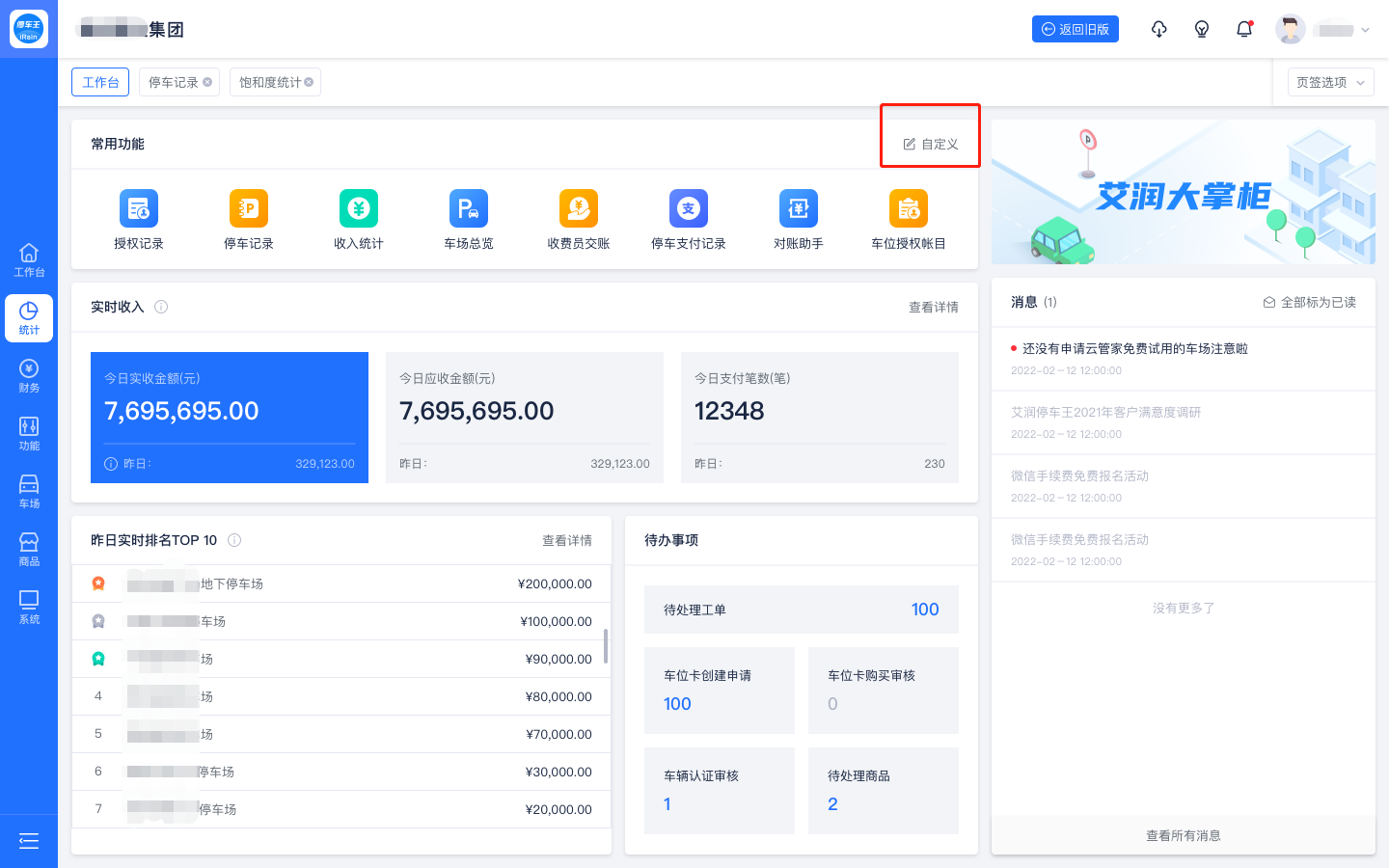This screenshot has width=1389, height=868.
Task: Switch to the 工作台 tab
Action: [x=100, y=82]
